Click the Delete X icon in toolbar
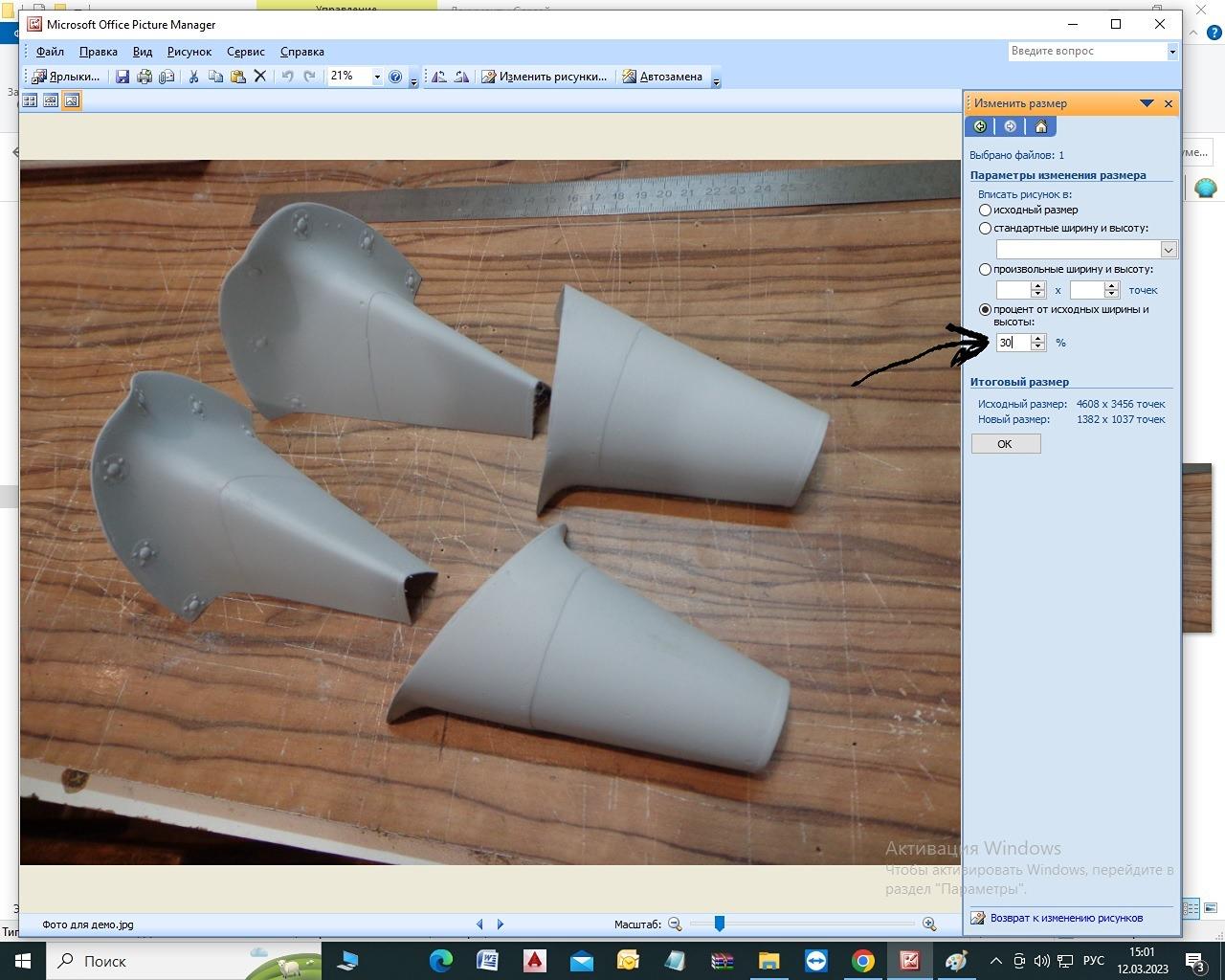Image resolution: width=1225 pixels, height=980 pixels. pyautogui.click(x=259, y=77)
